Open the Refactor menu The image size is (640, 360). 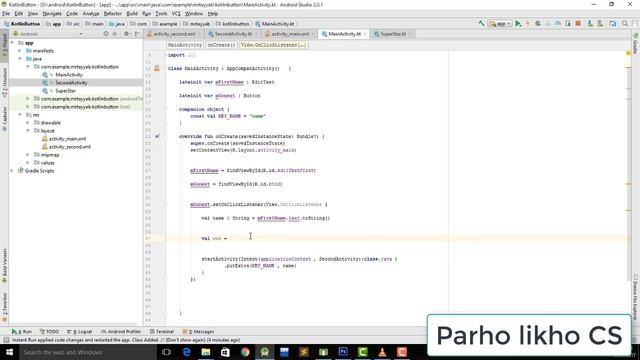point(113,13)
